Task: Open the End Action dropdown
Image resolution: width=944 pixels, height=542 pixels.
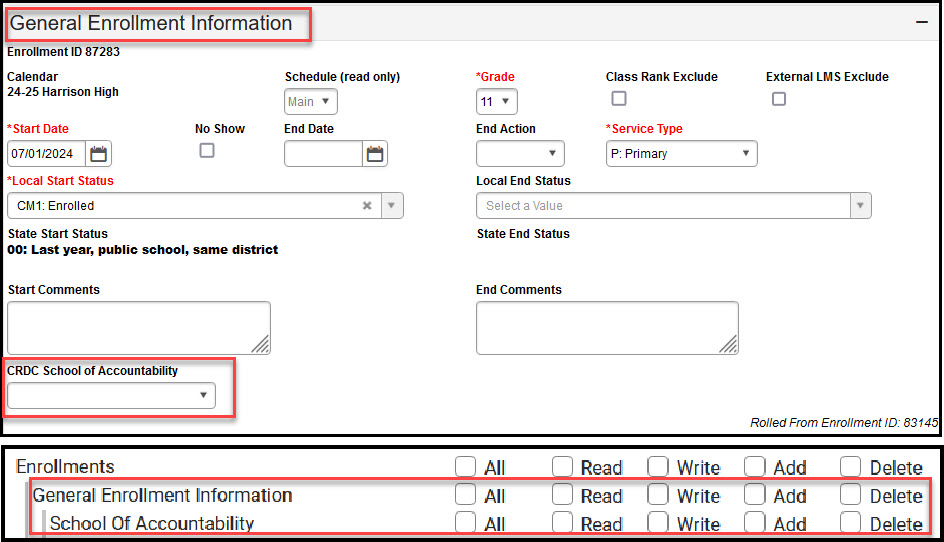Action: (520, 154)
